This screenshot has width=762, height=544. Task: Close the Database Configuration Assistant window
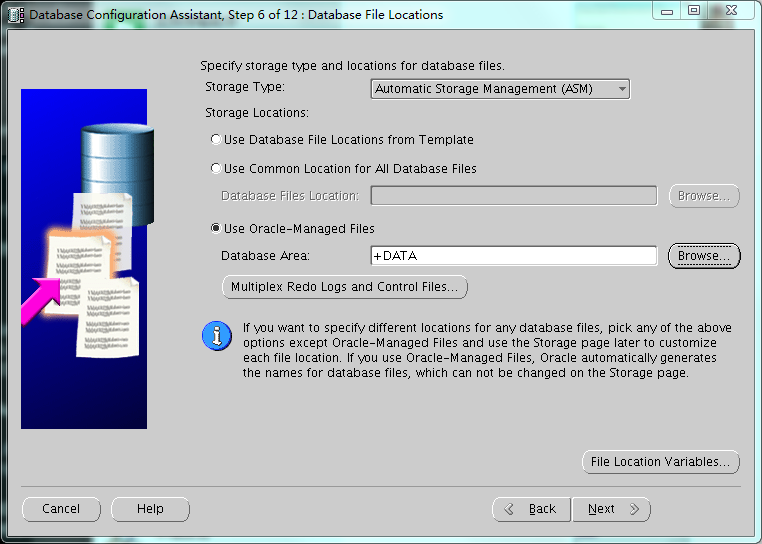(x=731, y=11)
